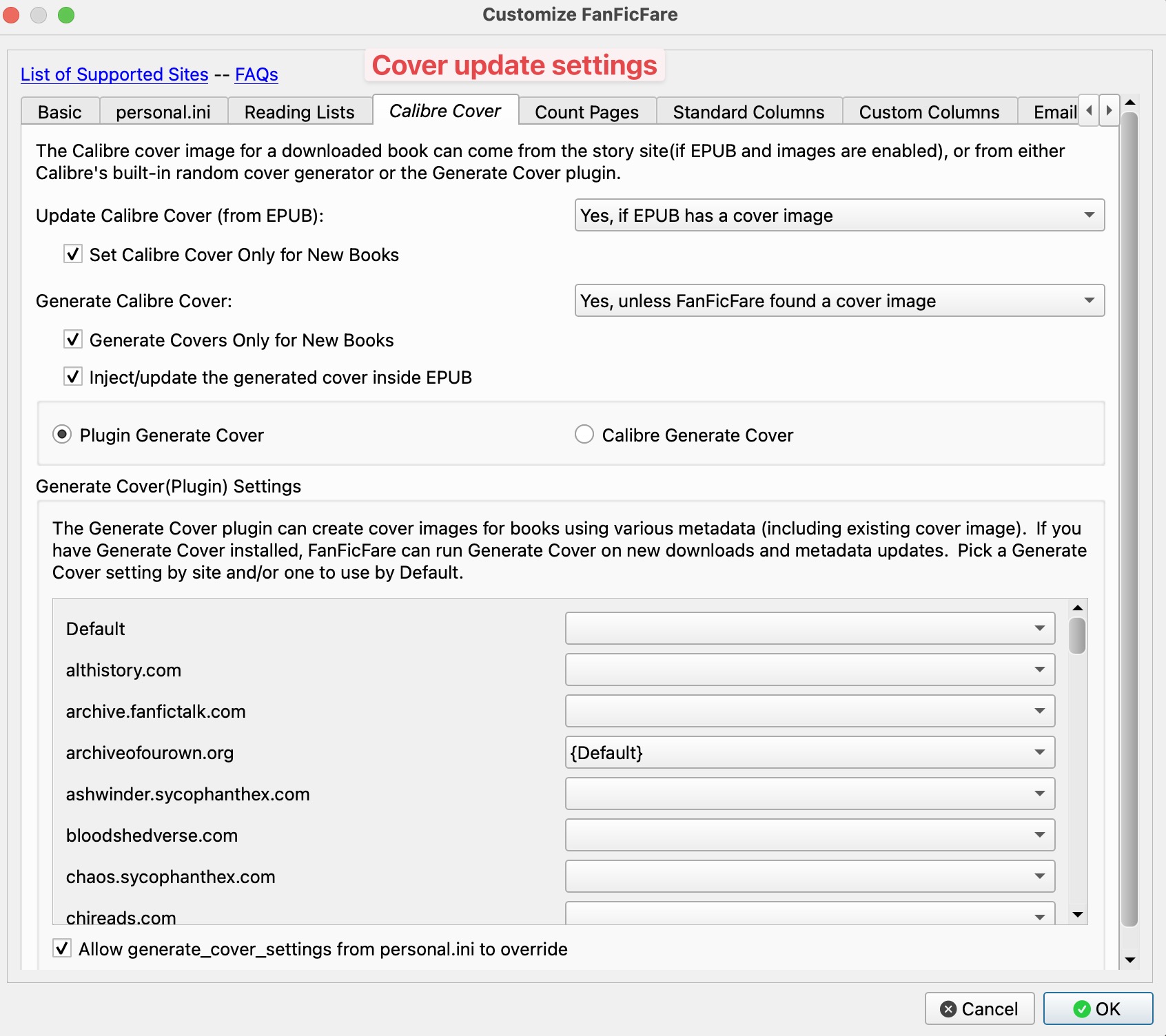Image resolution: width=1166 pixels, height=1036 pixels.
Task: Click the main panel scroll up arrow
Action: point(1129,102)
